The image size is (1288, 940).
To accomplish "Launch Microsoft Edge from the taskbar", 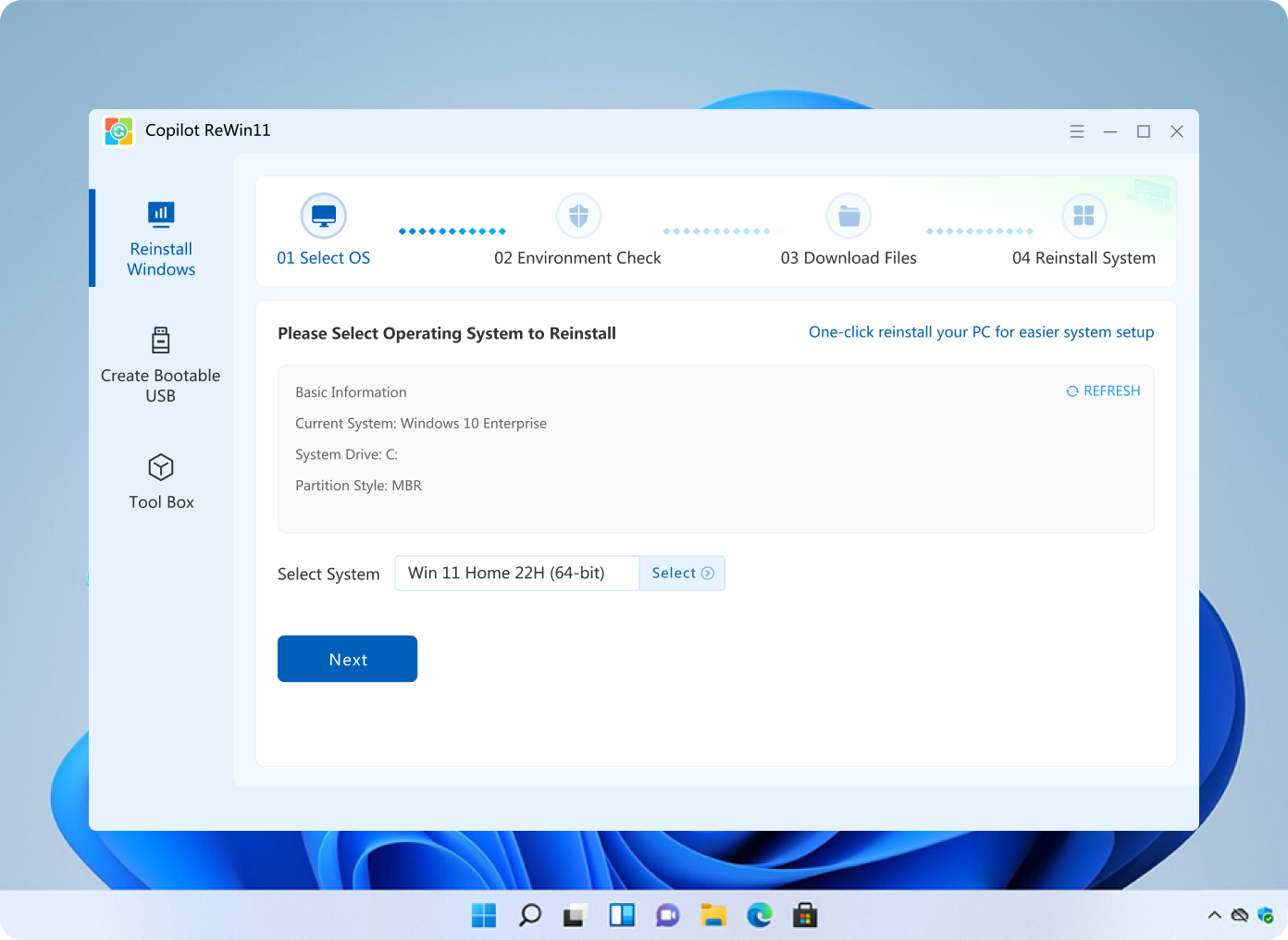I will point(760,916).
